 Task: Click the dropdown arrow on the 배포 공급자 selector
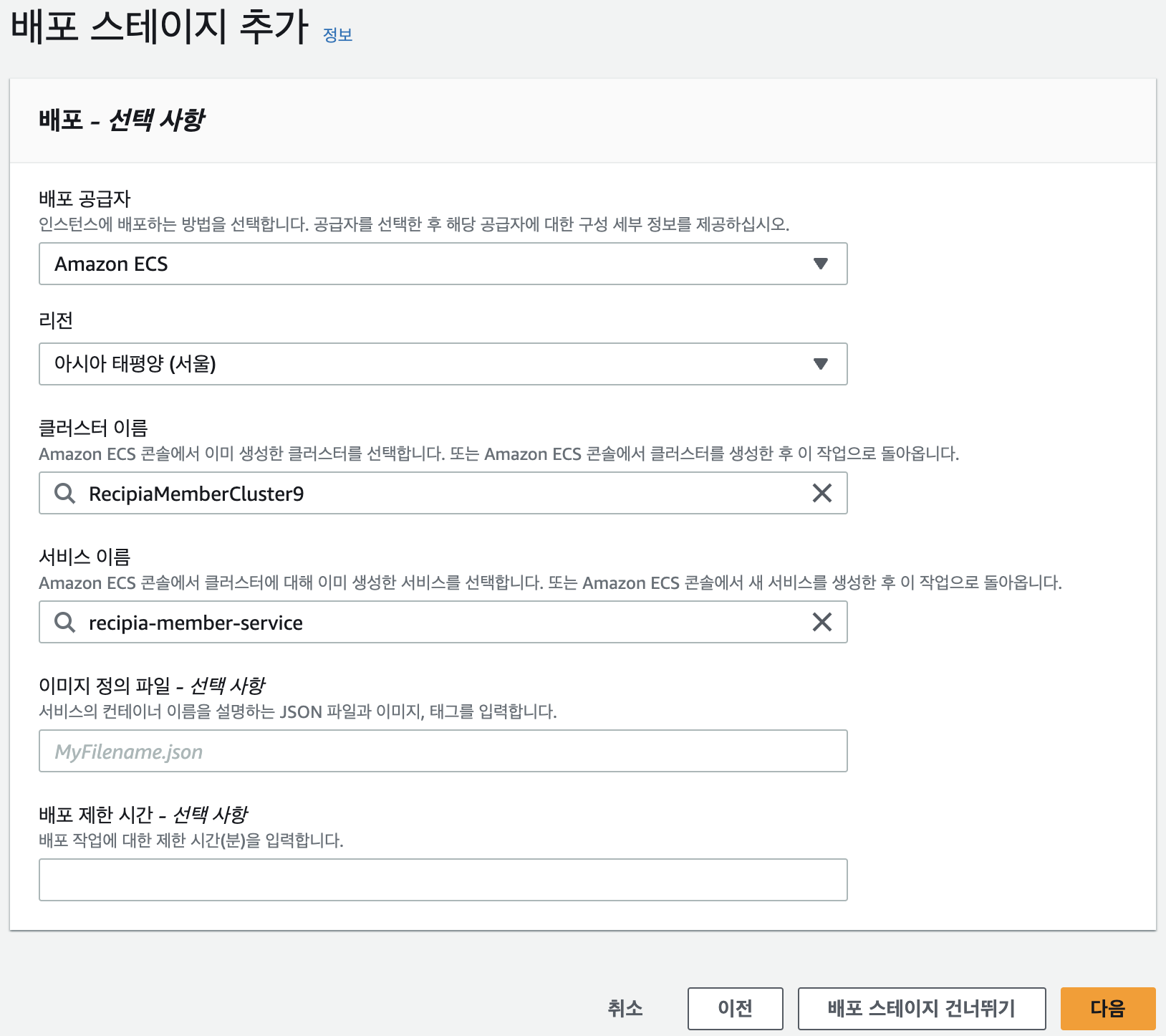click(821, 264)
